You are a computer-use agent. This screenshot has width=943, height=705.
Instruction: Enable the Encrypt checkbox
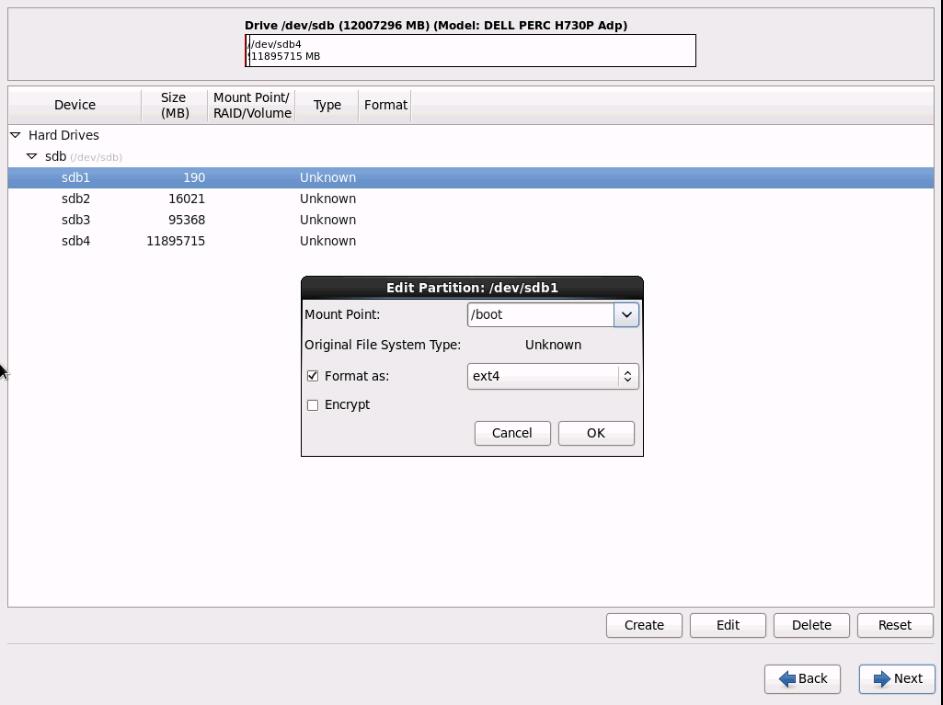313,405
